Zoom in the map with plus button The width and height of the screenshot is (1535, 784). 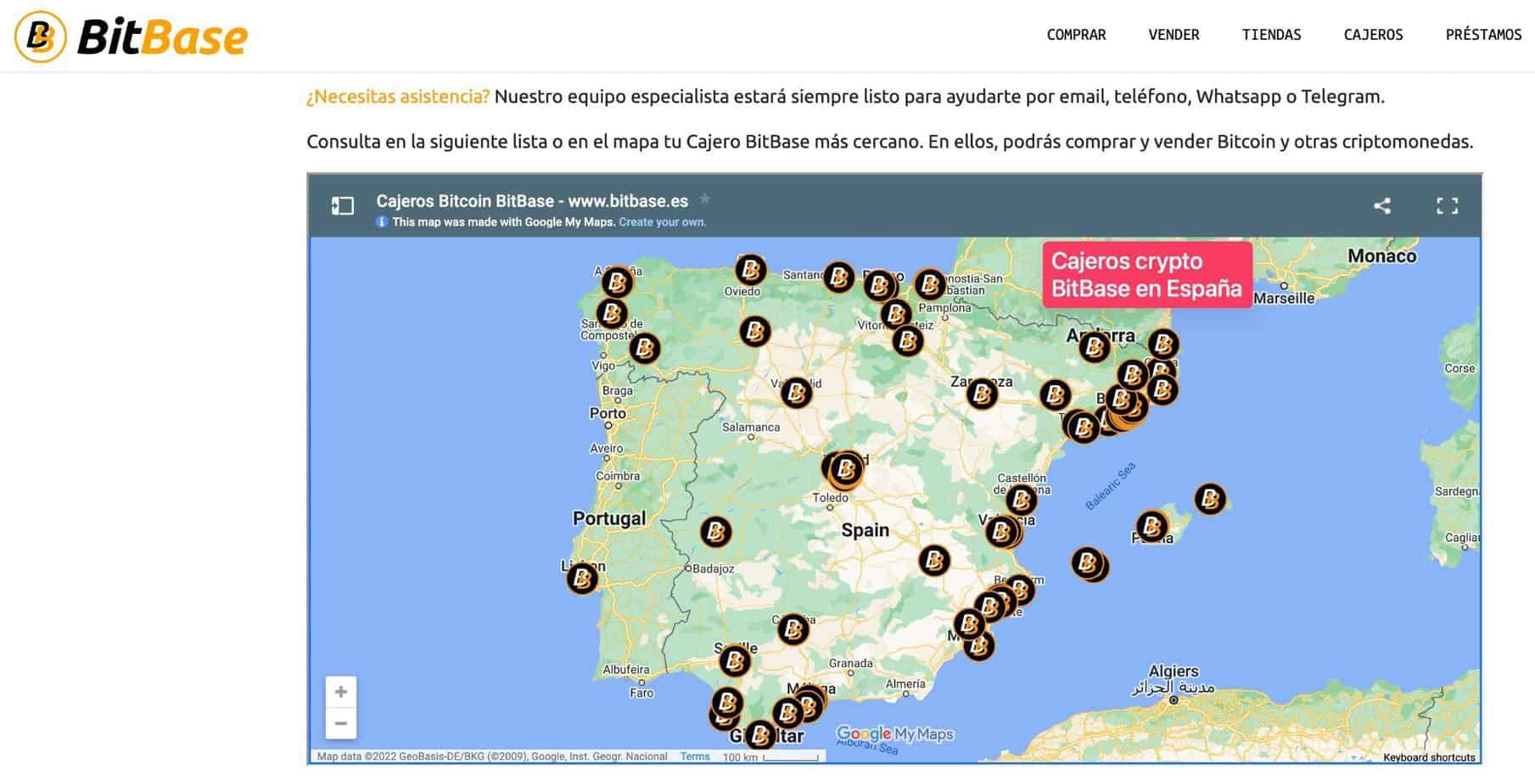(x=341, y=692)
